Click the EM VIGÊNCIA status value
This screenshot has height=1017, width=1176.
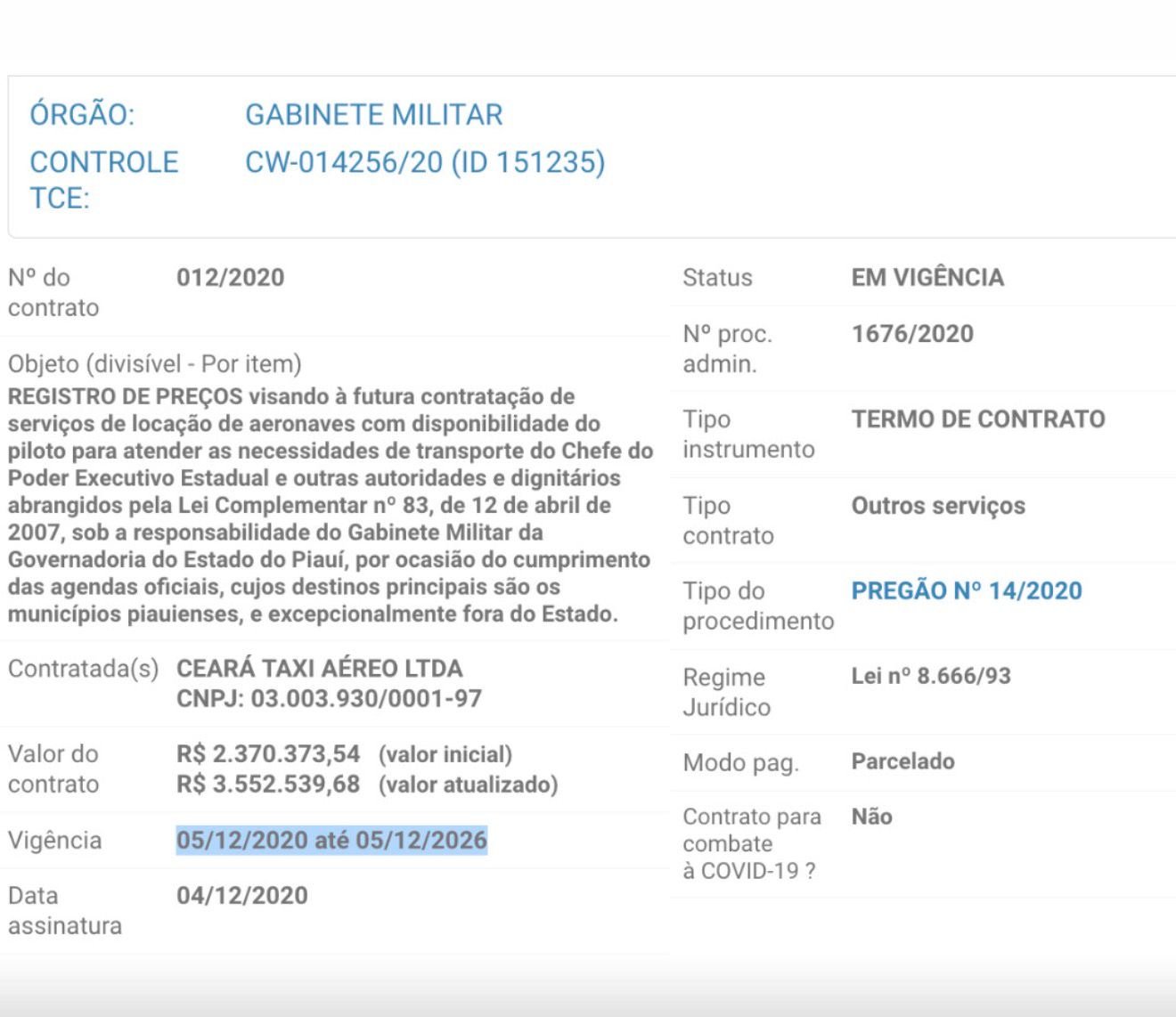click(x=927, y=278)
